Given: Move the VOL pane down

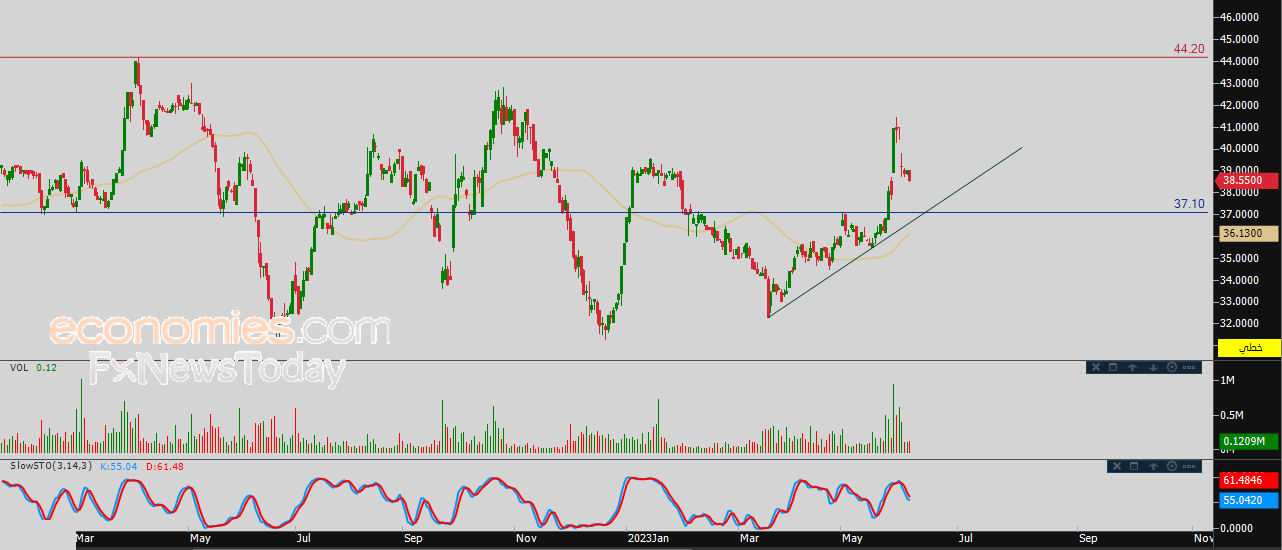Looking at the screenshot, I should click(1153, 367).
